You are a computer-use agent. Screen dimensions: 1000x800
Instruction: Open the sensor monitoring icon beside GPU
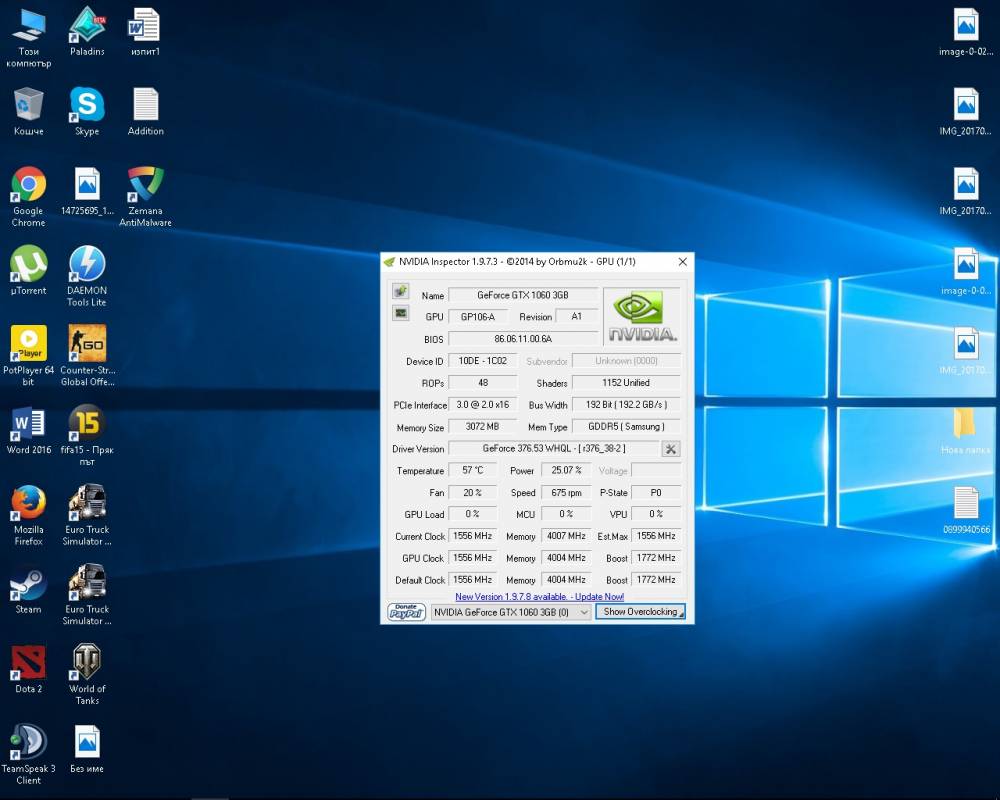click(x=401, y=313)
